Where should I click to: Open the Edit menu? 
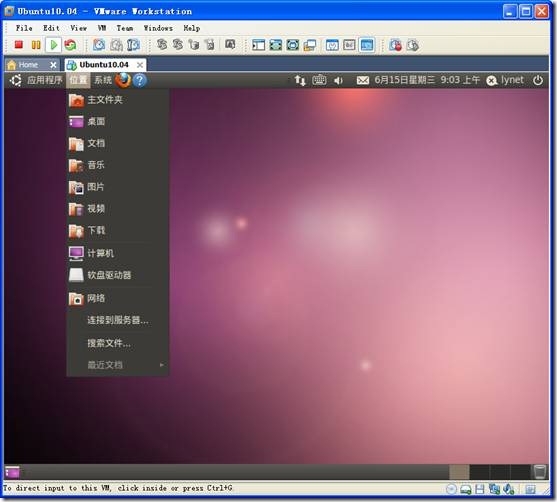click(51, 28)
